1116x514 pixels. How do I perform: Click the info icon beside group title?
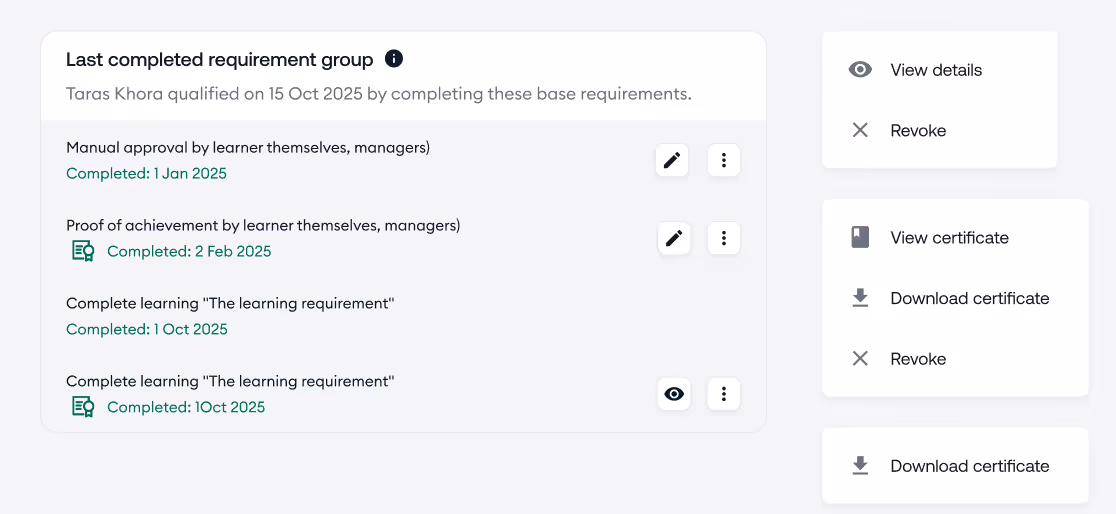[394, 59]
